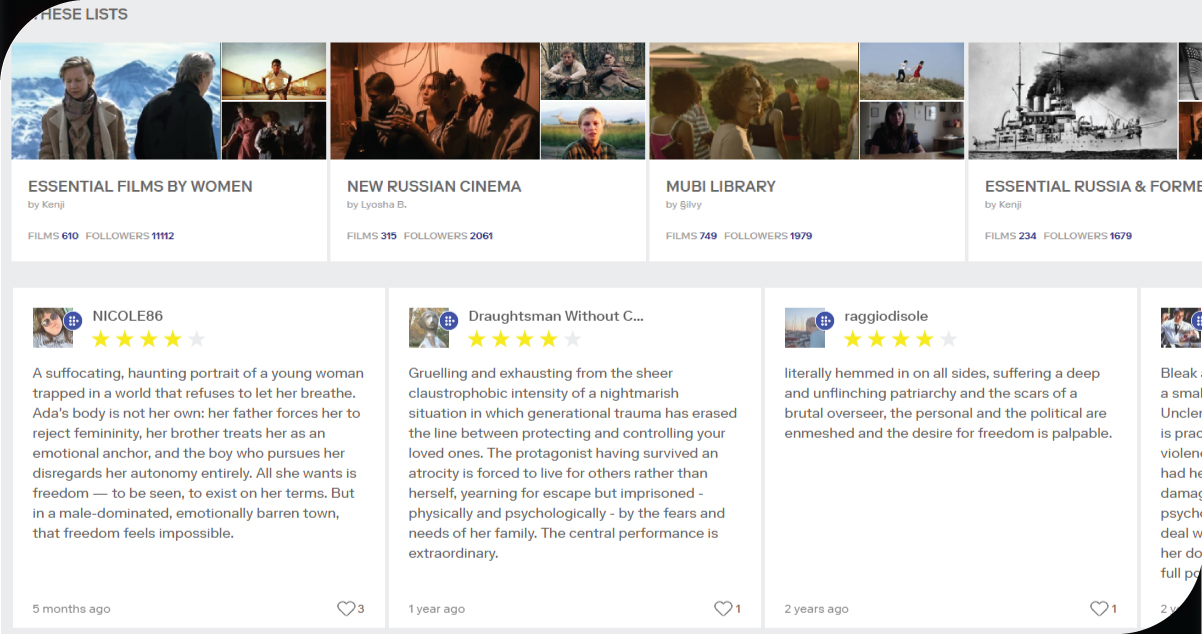Screen dimensions: 1202x634
Task: Click the battleship image on Essential Russia list
Action: tap(1072, 101)
